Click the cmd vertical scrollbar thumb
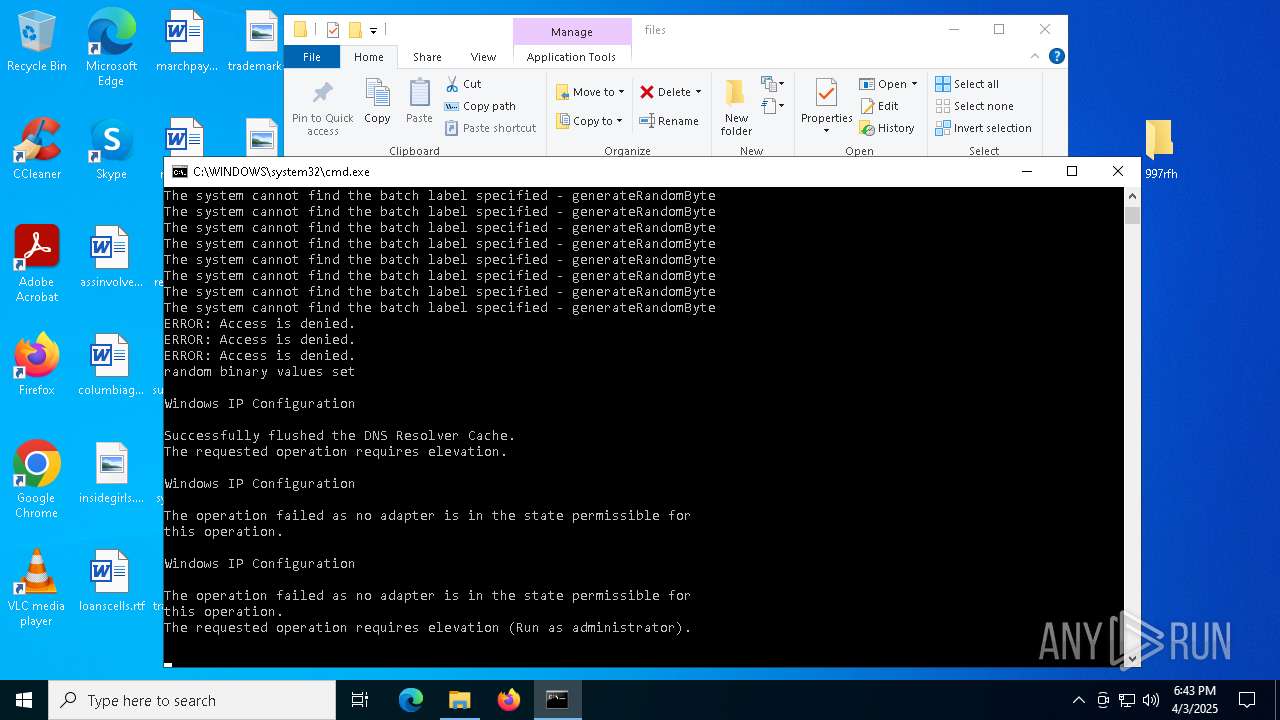 click(1132, 216)
